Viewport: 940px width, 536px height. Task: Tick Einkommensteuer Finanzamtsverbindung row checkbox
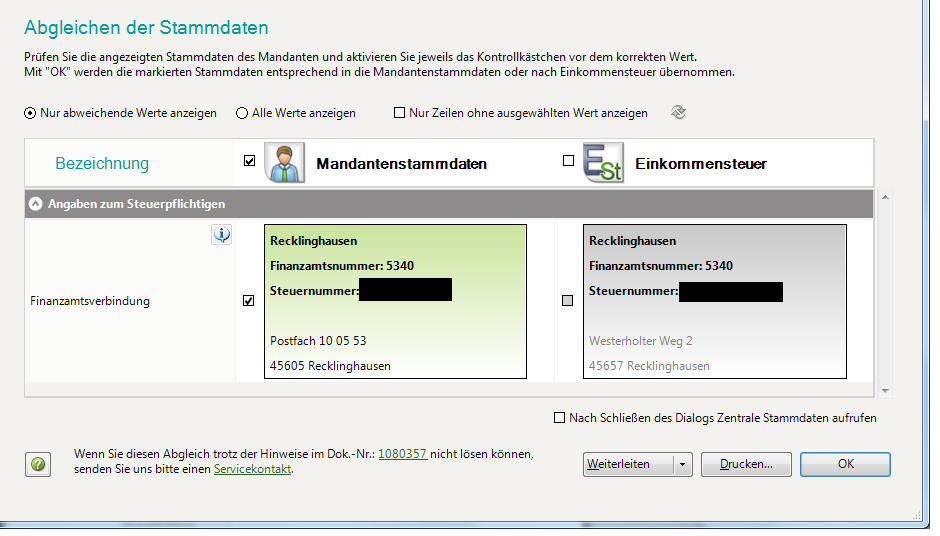568,301
